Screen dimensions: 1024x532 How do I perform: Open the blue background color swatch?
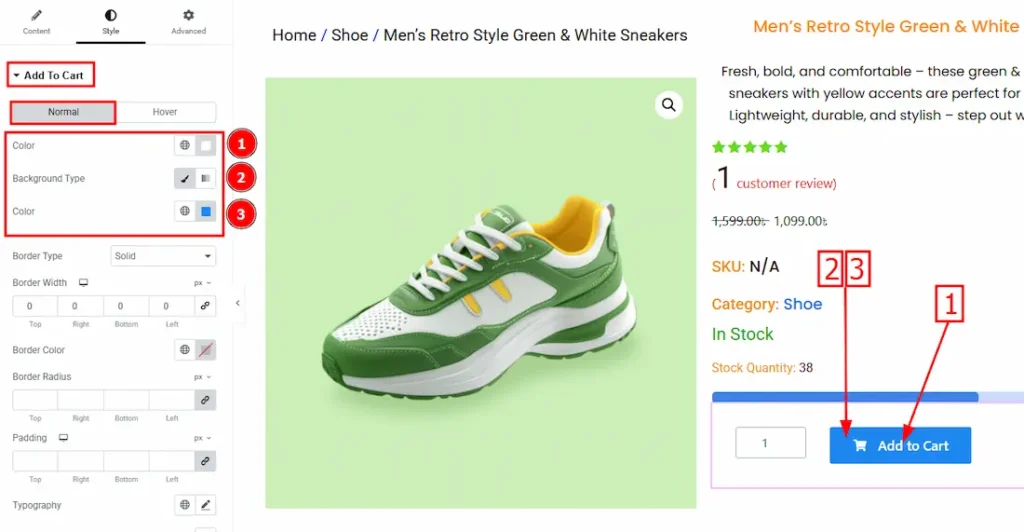click(x=205, y=212)
